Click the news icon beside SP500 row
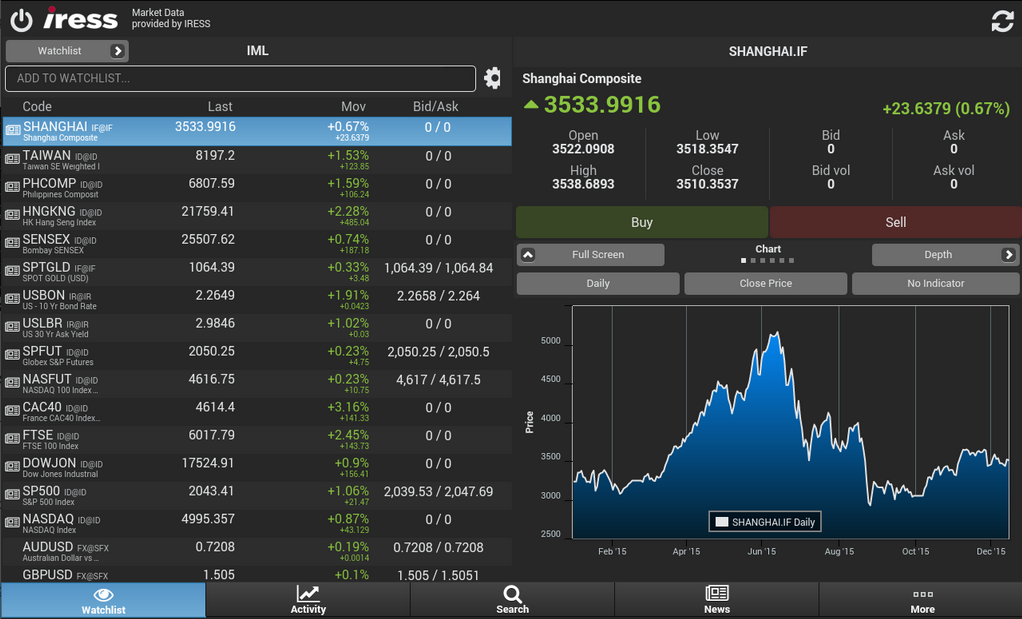This screenshot has width=1022, height=619. 12,495
